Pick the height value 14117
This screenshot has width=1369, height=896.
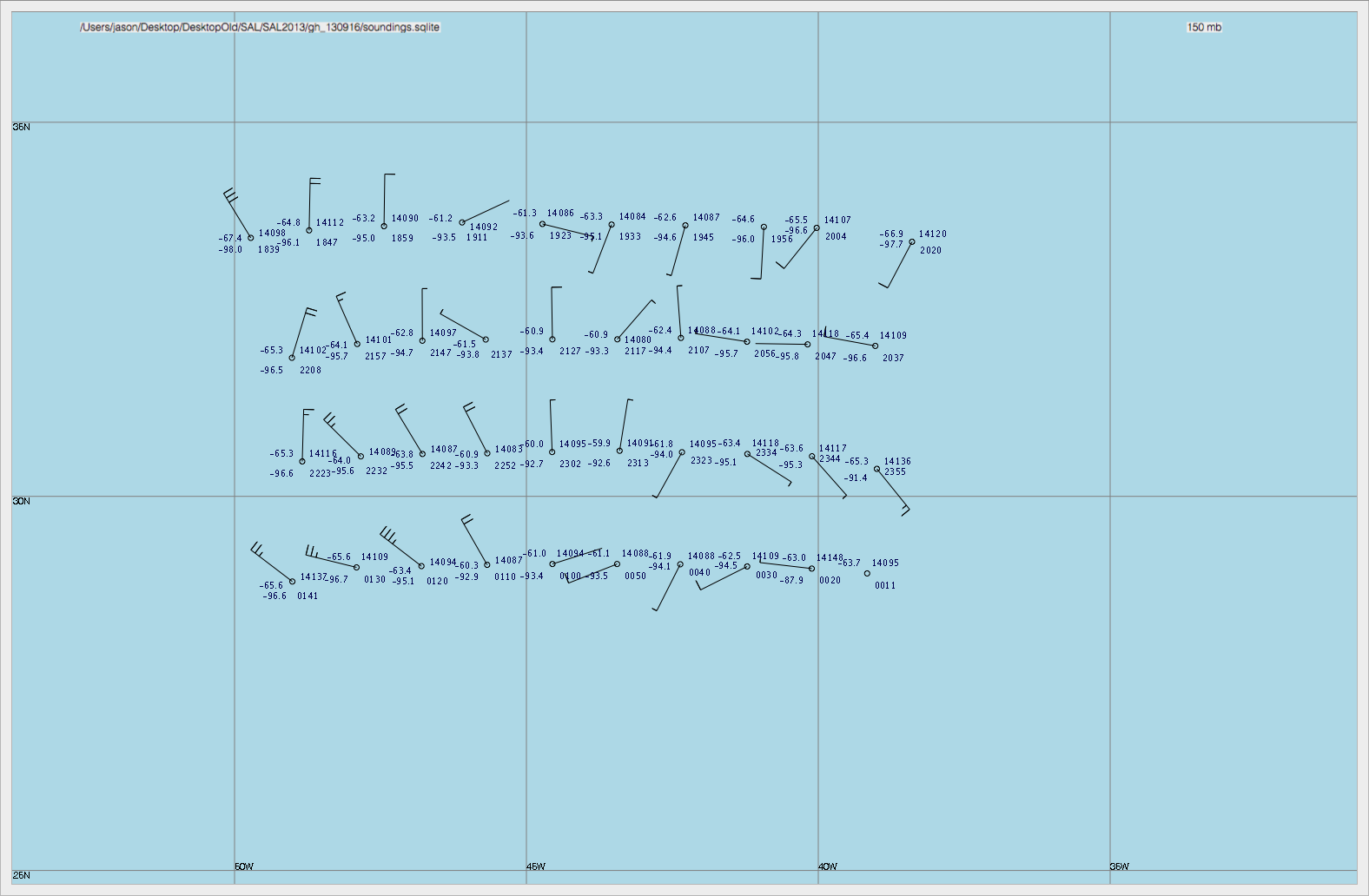(x=832, y=449)
